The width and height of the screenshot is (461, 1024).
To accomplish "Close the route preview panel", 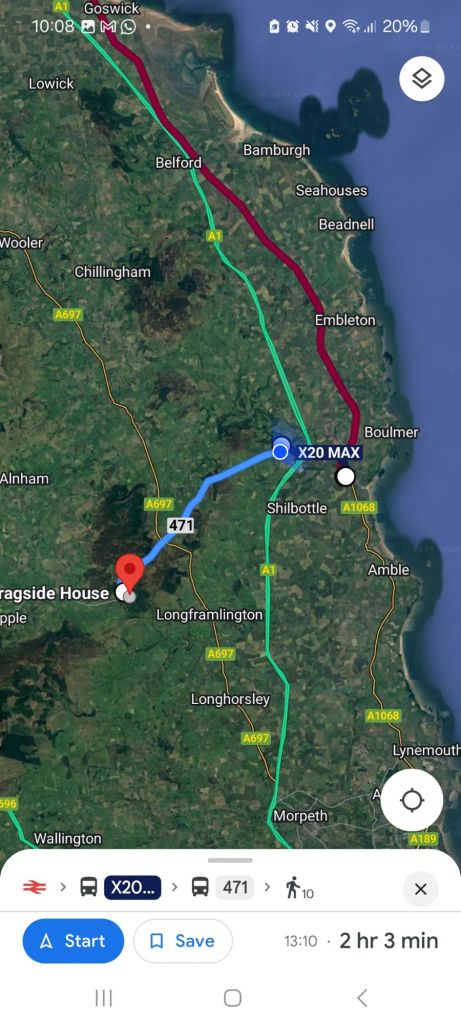I will point(421,889).
